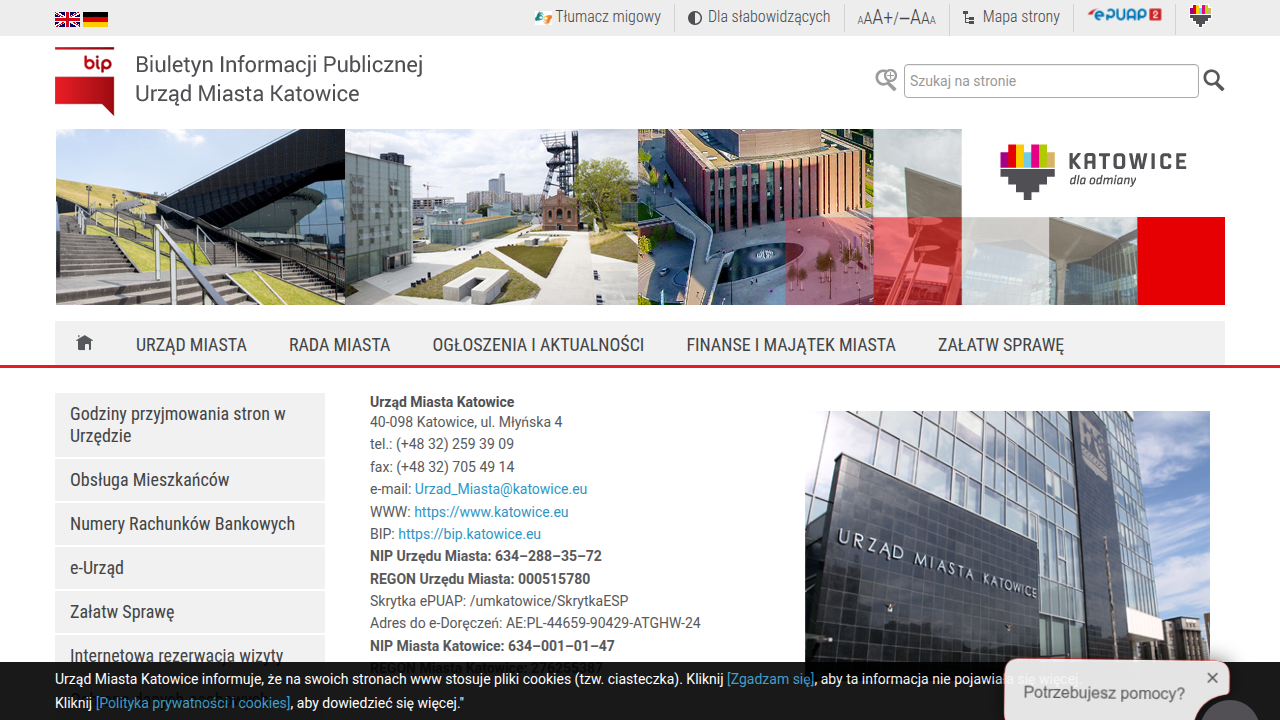Click the Katowice heart logo in top bar

[x=1200, y=16]
